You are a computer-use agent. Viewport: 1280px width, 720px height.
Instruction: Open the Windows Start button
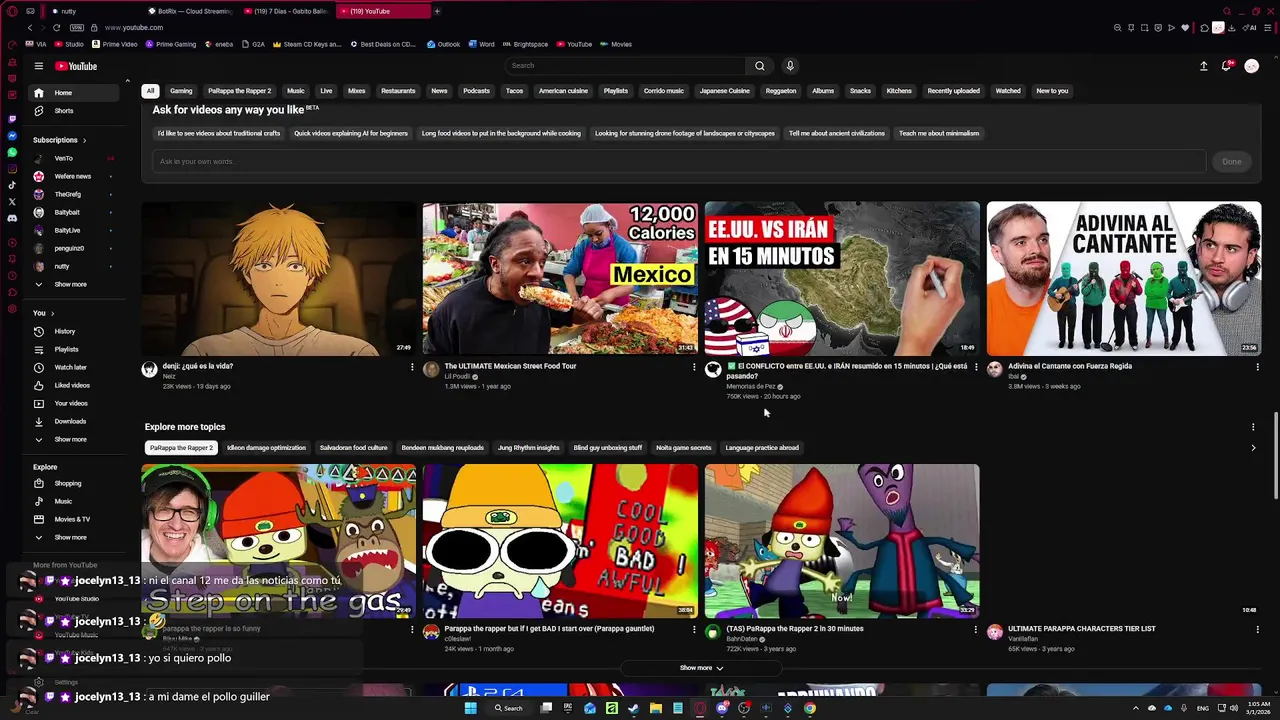(470, 708)
